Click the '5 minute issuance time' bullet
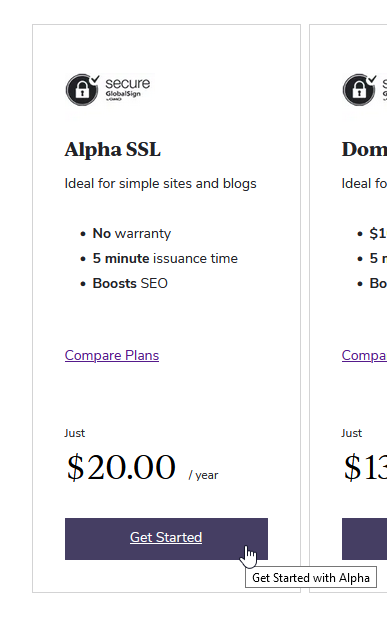The image size is (387, 629). pos(165,258)
